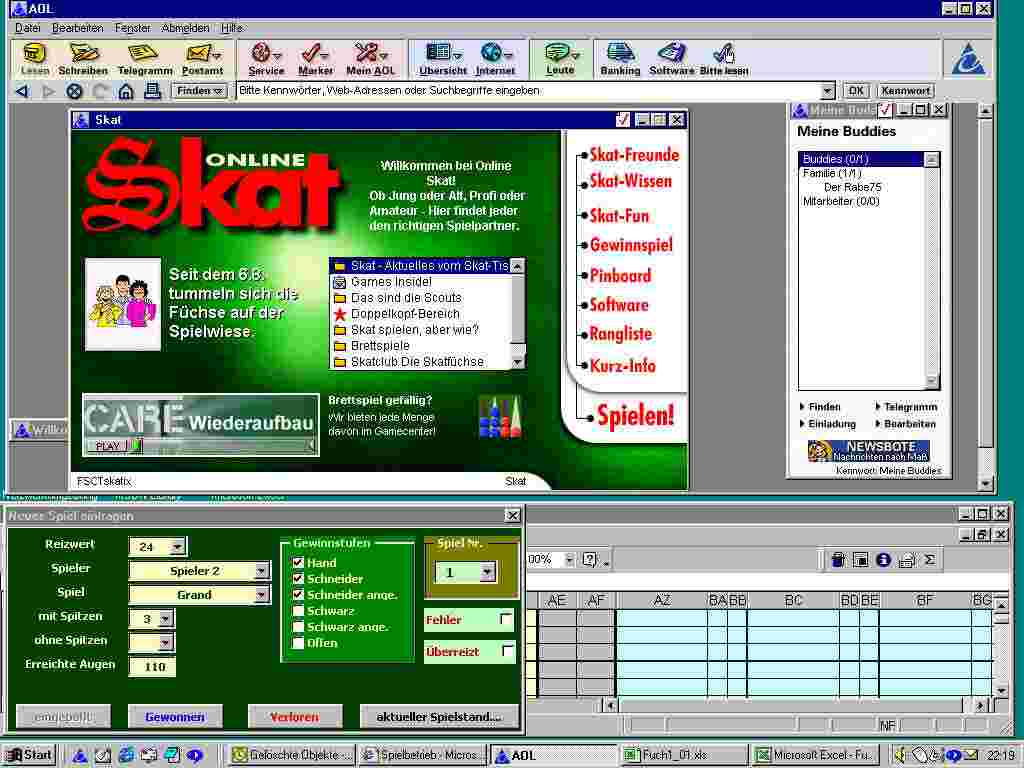Click the browser back arrow
The image size is (1024, 768).
pos(22,91)
